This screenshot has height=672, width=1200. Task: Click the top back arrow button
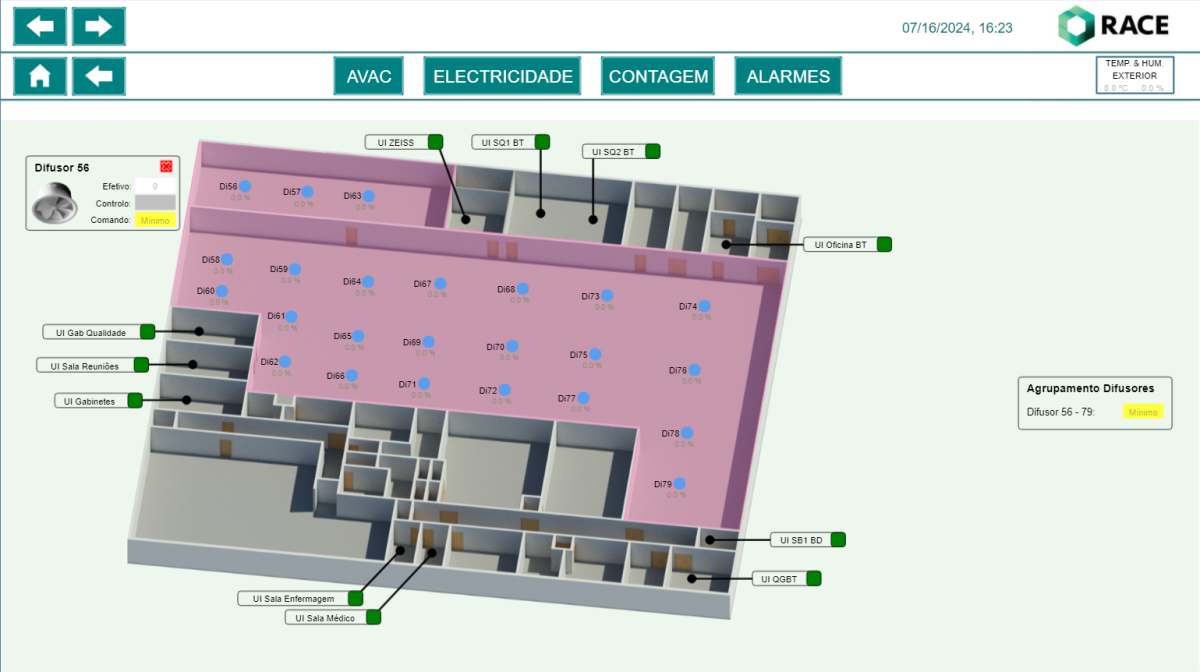(40, 26)
